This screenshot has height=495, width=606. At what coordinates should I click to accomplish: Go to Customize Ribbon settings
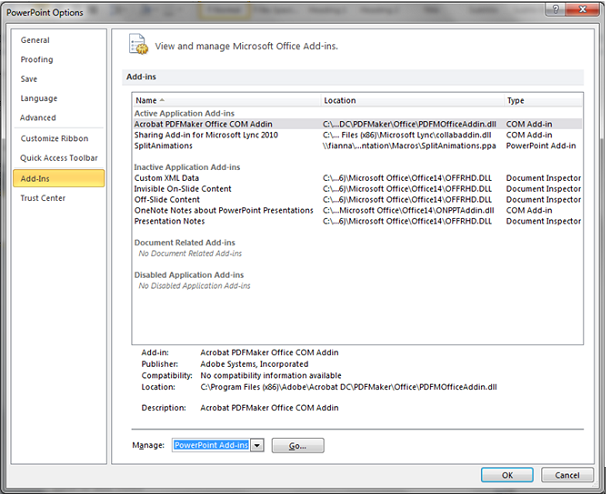click(54, 138)
